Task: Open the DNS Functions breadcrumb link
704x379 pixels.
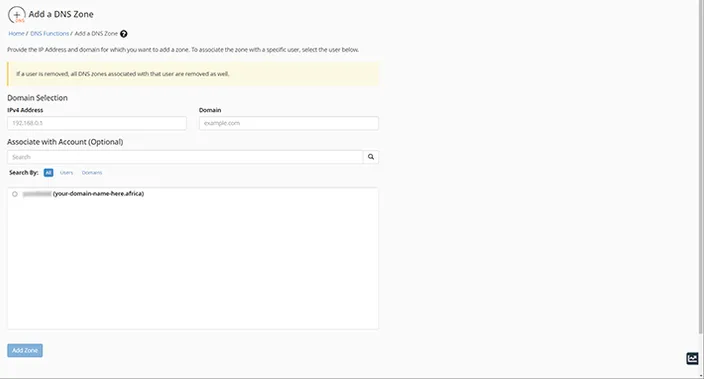Action: (x=49, y=34)
